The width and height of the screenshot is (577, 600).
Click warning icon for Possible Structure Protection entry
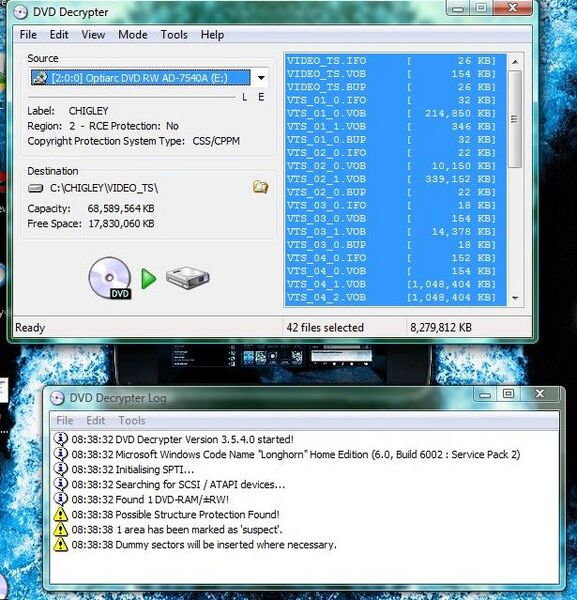click(x=60, y=515)
